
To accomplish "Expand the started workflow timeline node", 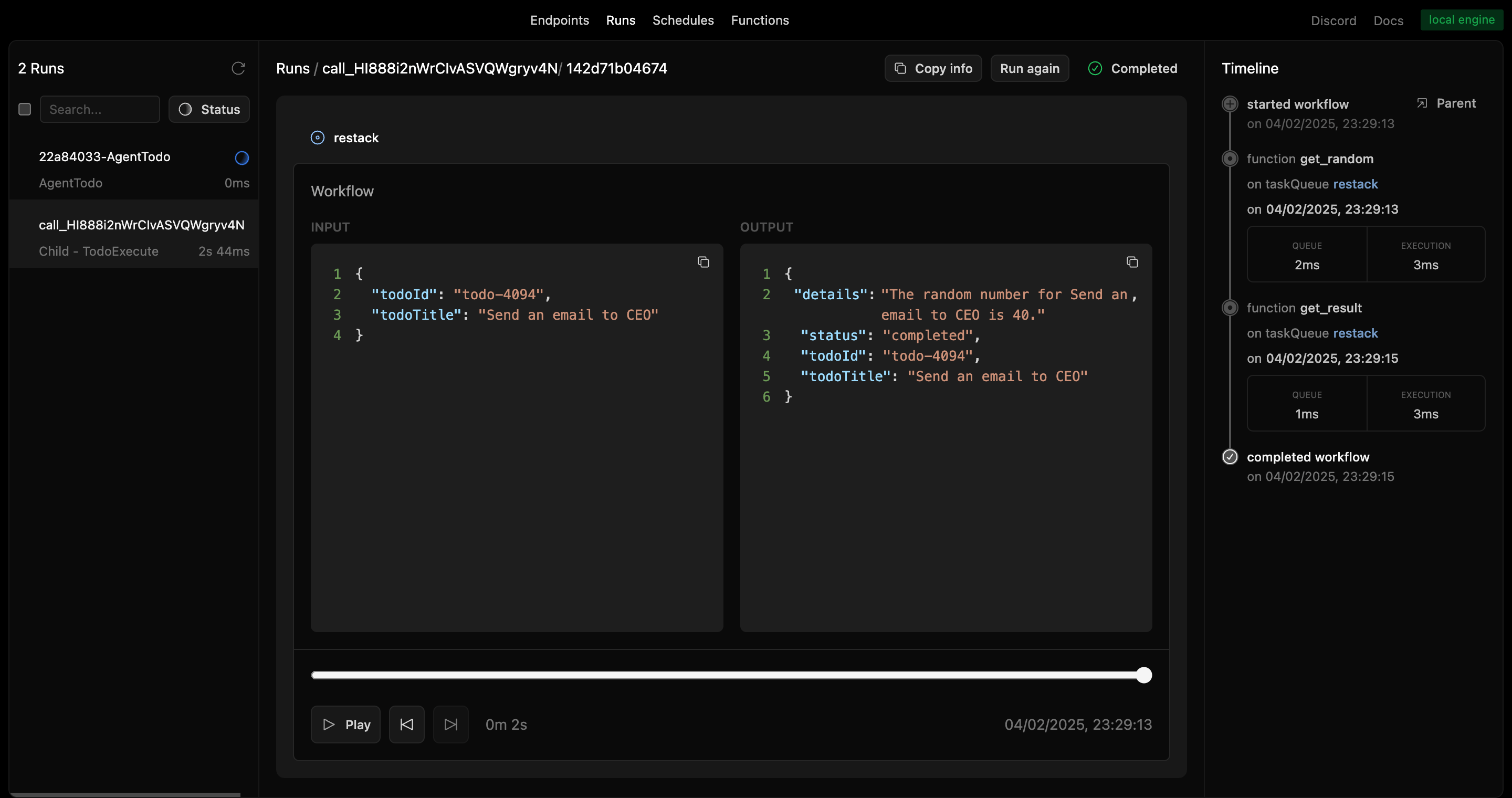I will pyautogui.click(x=1230, y=104).
